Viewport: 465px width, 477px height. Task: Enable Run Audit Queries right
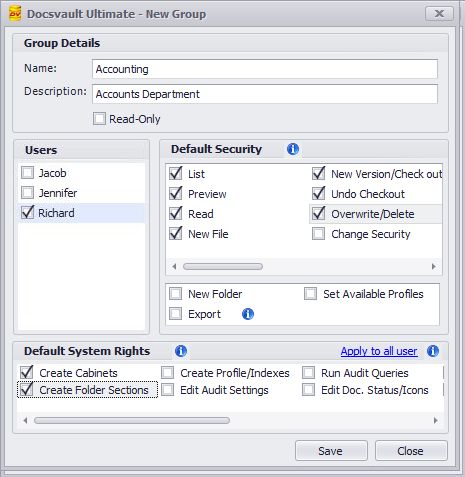pos(308,373)
